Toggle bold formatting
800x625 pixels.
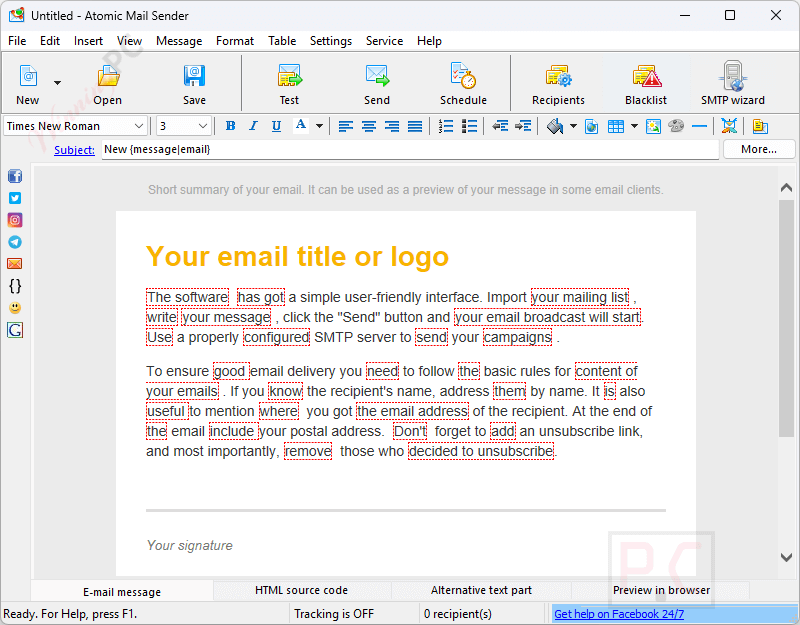click(x=231, y=126)
